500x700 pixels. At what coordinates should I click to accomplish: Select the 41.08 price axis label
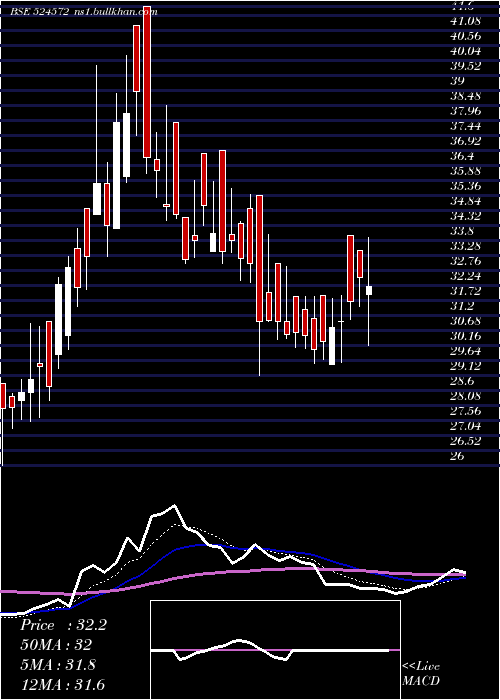point(465,21)
